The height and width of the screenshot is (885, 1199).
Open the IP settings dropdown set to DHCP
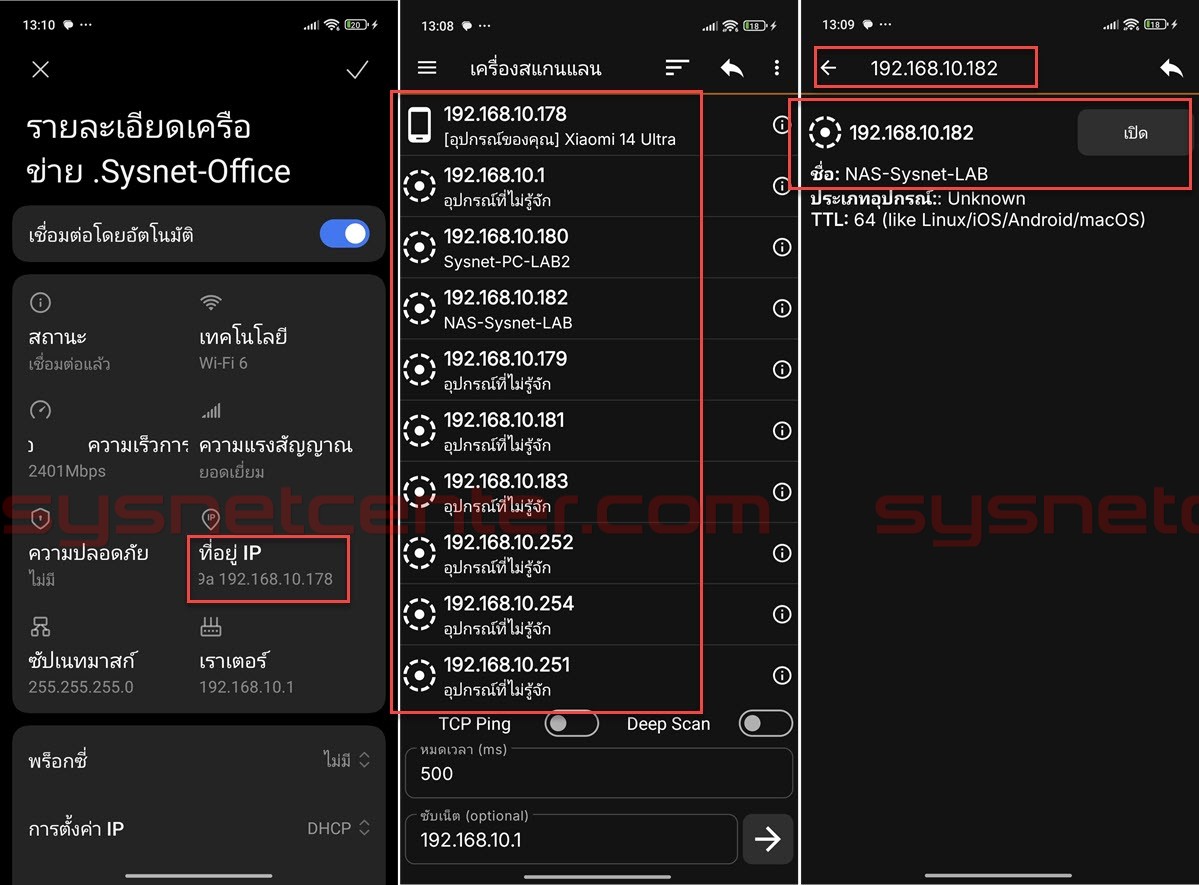(339, 828)
